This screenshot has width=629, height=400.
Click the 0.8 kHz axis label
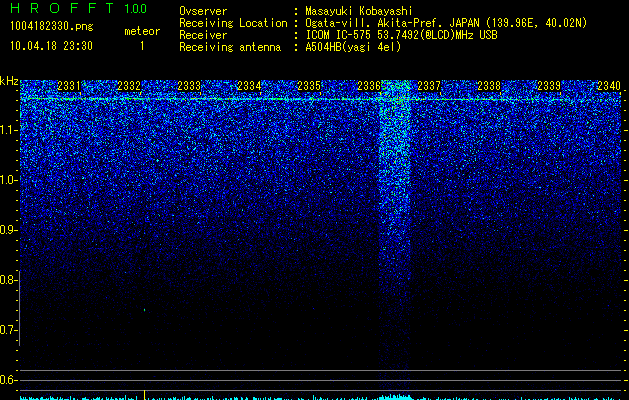9,280
